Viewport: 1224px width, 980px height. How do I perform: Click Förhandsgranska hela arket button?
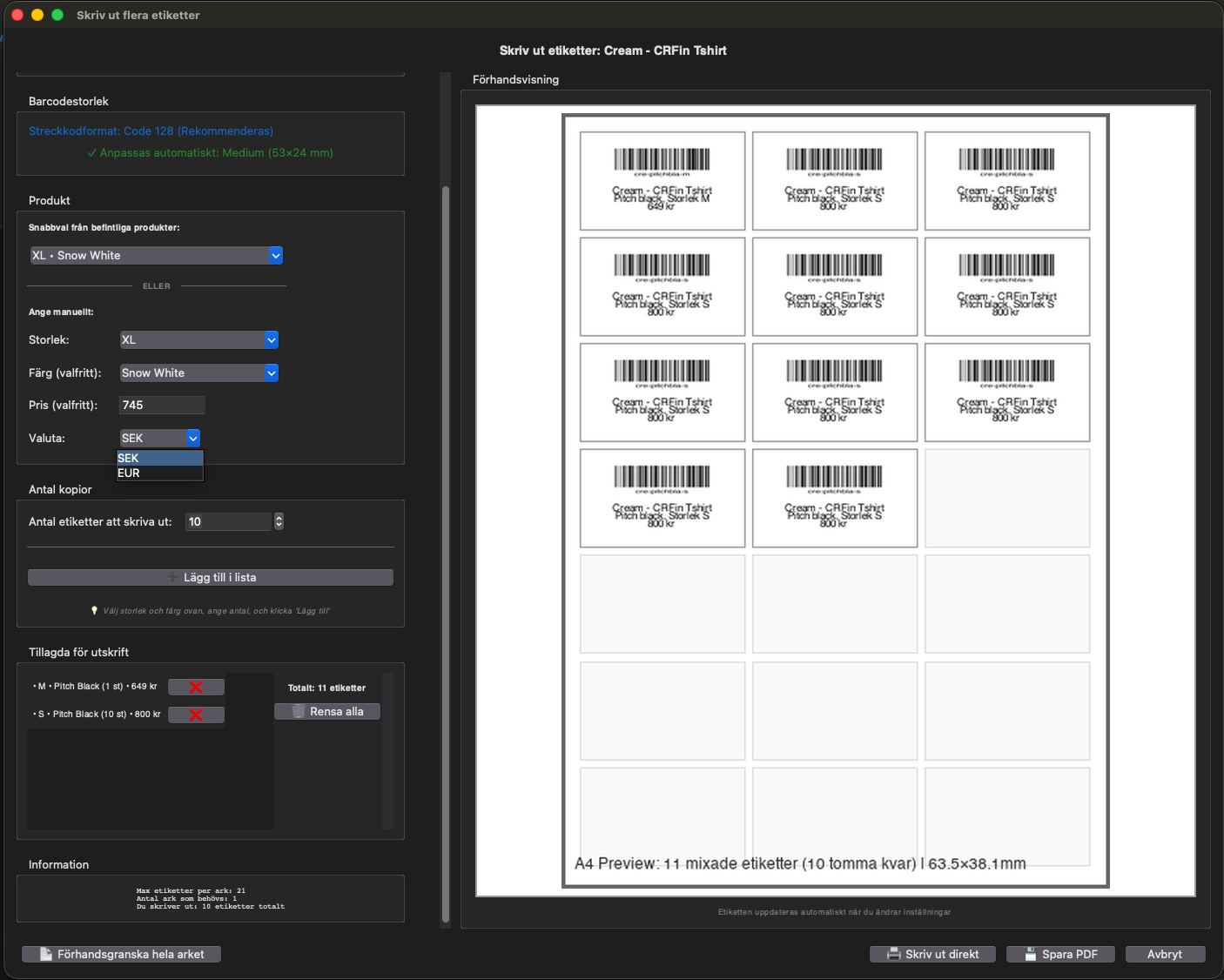(x=121, y=954)
